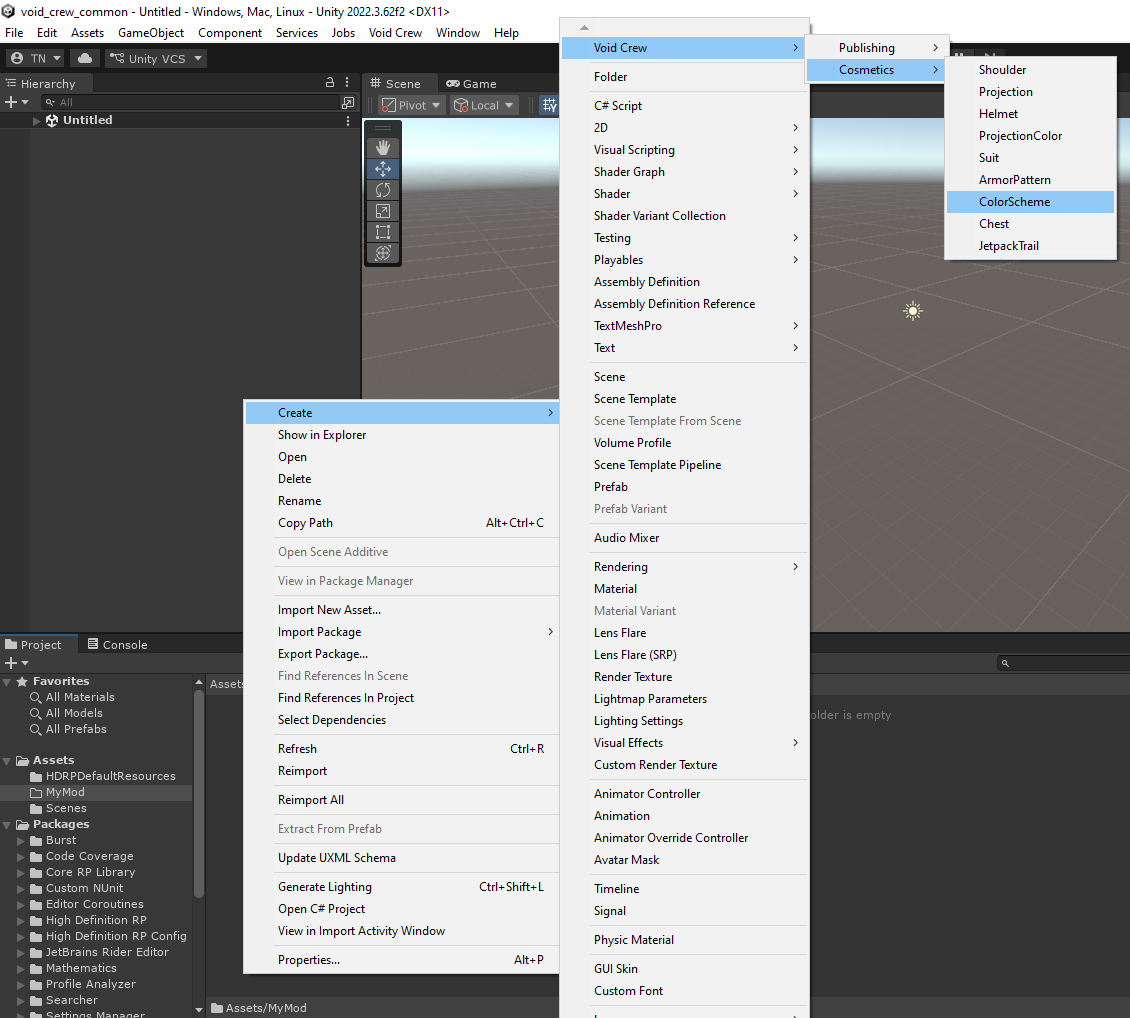Open the Window menu
The width and height of the screenshot is (1130, 1018).
tap(458, 33)
